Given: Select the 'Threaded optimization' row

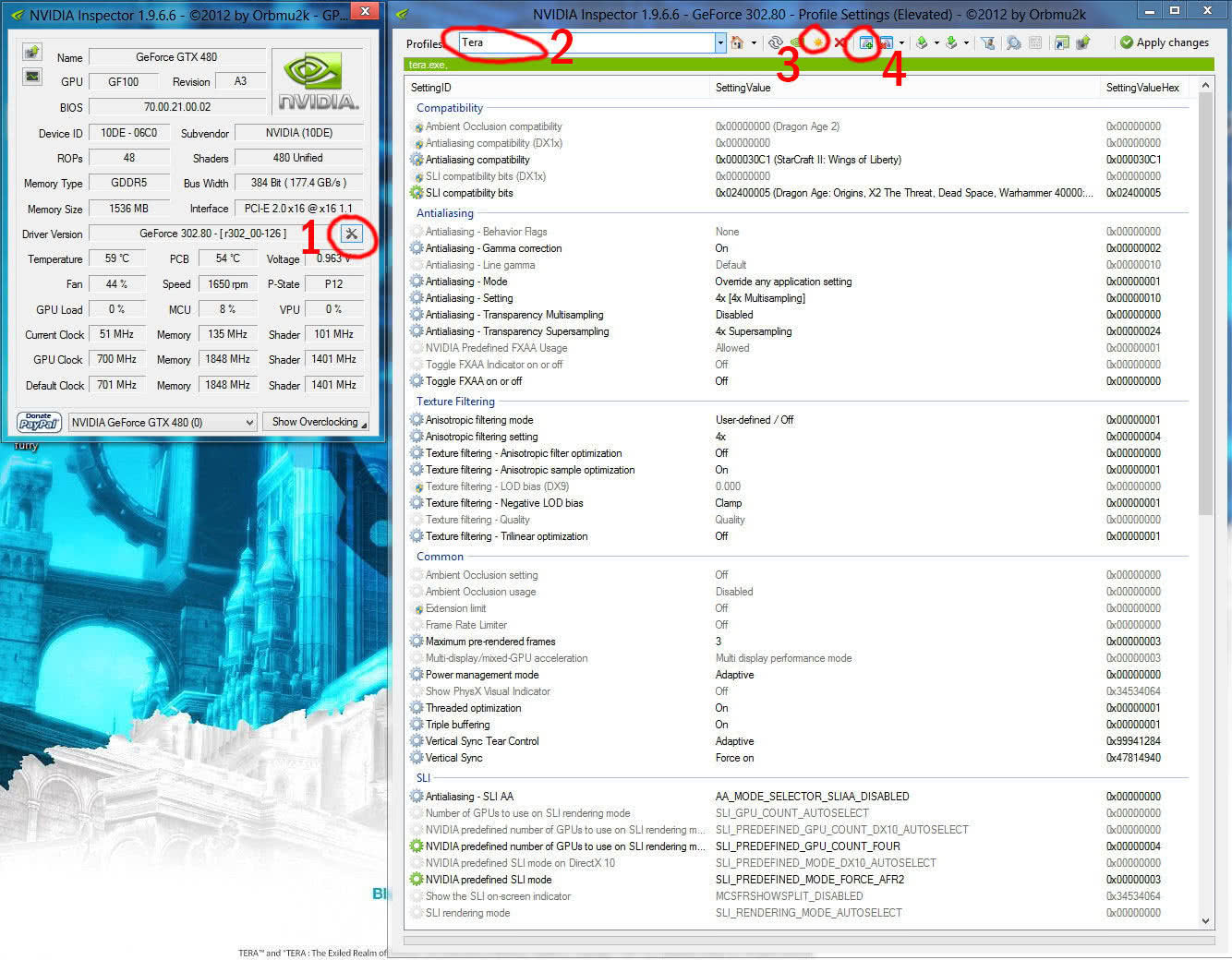Looking at the screenshot, I should coord(800,708).
